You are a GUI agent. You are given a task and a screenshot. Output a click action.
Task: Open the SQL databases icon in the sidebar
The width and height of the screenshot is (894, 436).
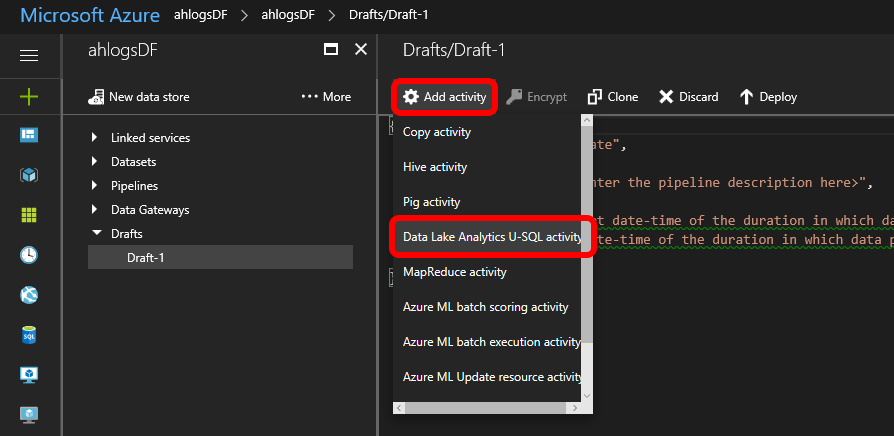point(29,335)
